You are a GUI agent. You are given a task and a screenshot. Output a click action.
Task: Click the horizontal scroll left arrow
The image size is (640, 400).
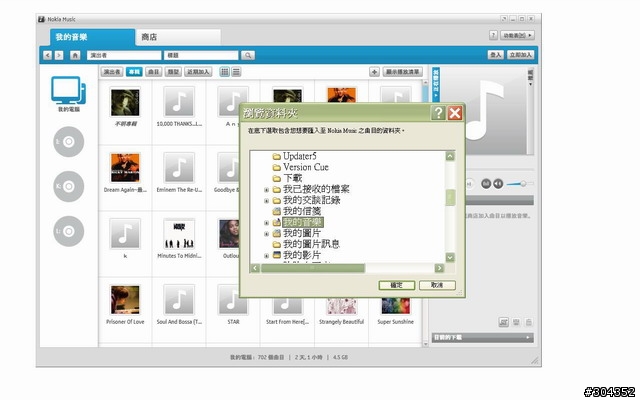[x=256, y=268]
